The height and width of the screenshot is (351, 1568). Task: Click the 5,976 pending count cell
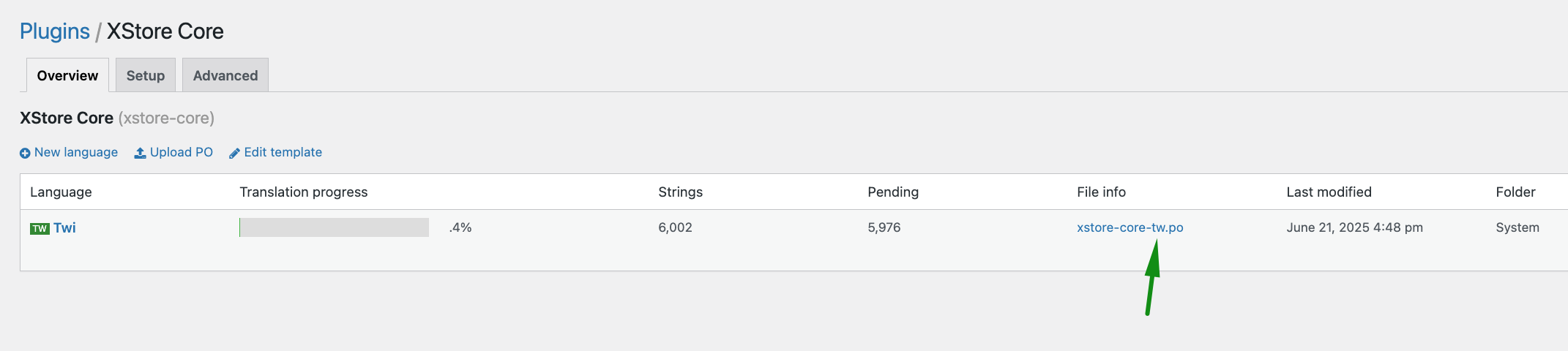pyautogui.click(x=884, y=227)
